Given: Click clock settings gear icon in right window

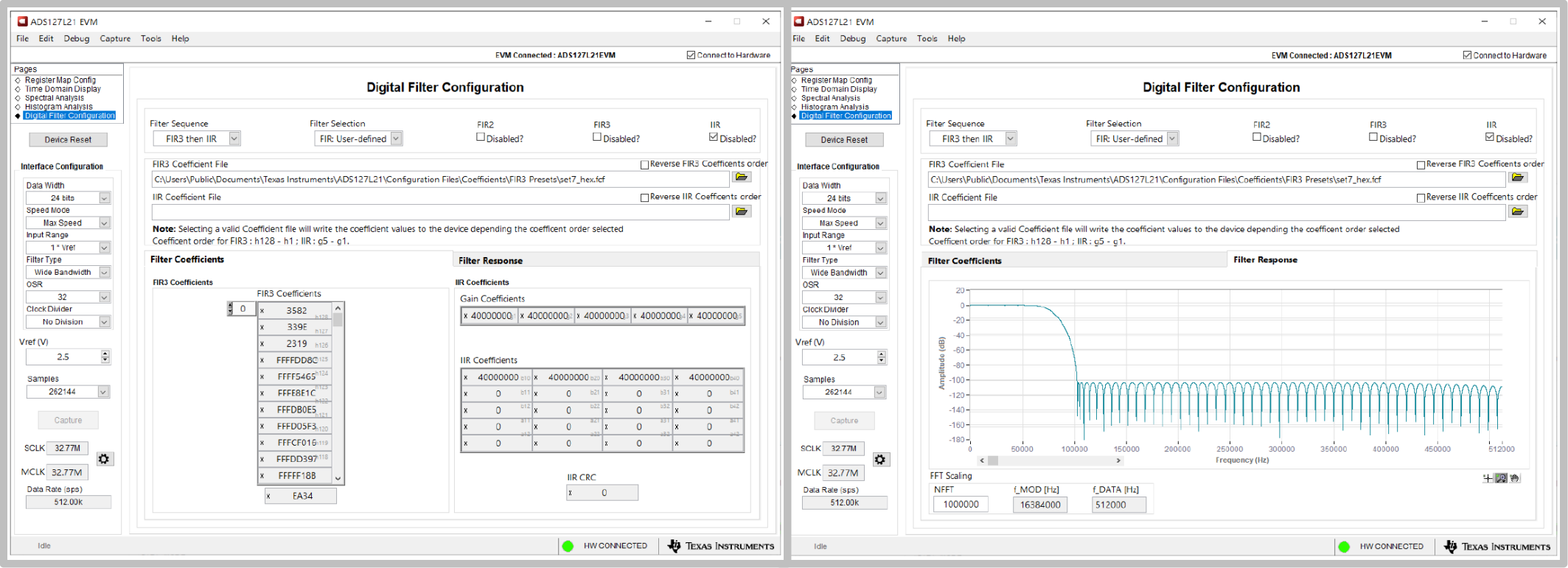Looking at the screenshot, I should tap(880, 460).
